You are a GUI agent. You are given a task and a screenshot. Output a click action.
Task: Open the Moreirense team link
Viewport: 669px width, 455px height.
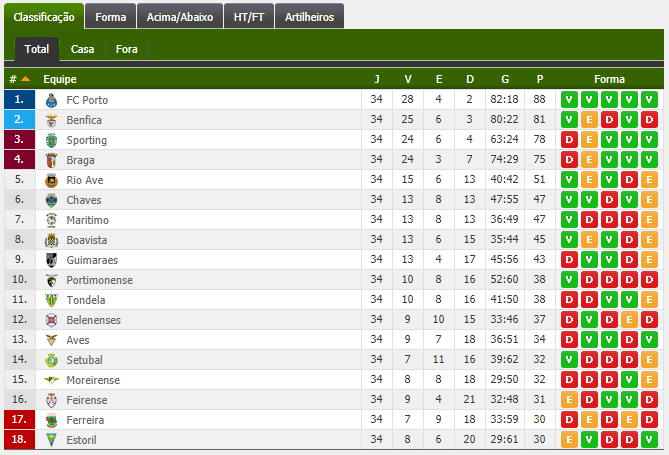pos(93,380)
